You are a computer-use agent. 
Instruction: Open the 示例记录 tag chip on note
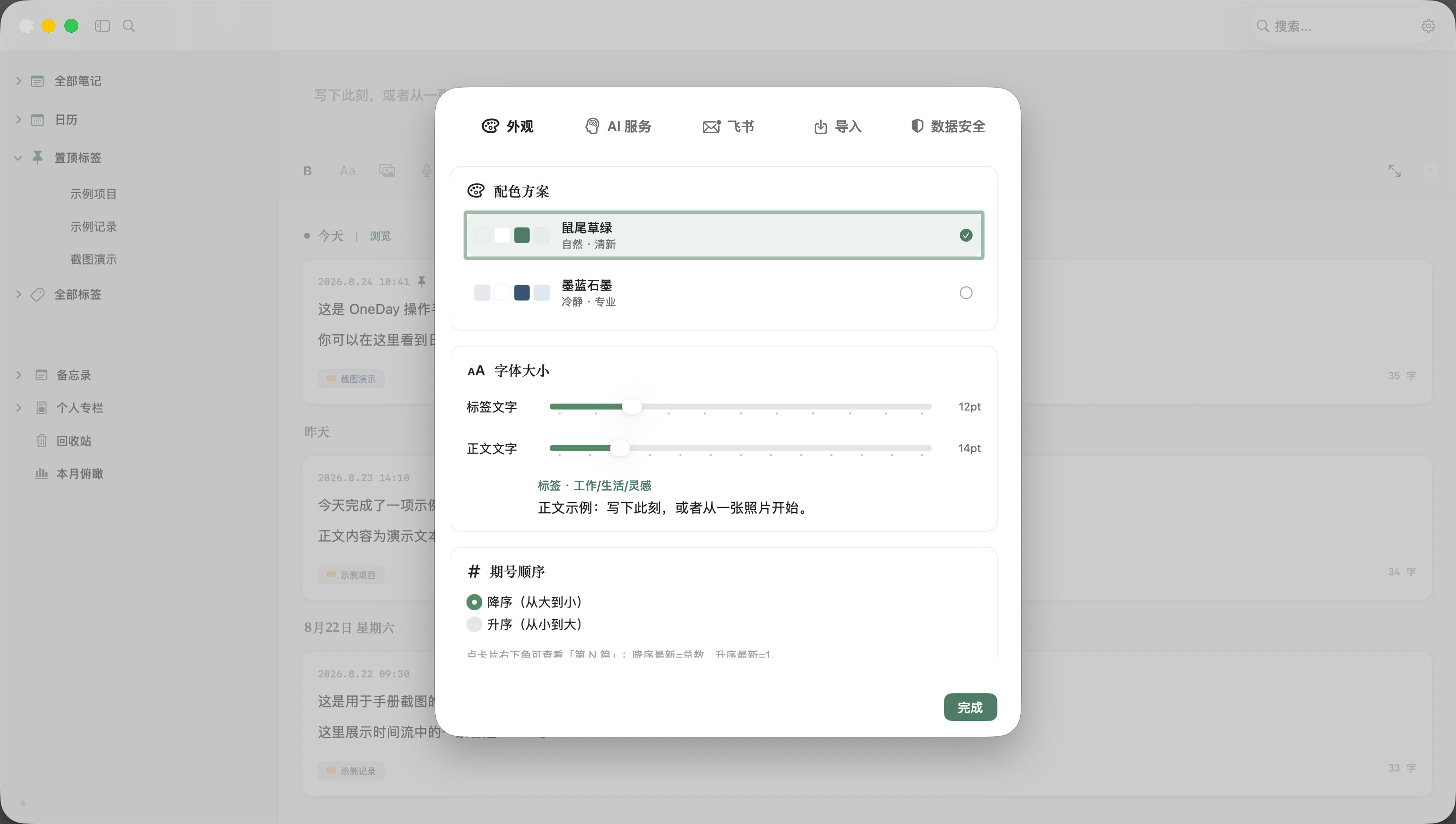tap(352, 771)
